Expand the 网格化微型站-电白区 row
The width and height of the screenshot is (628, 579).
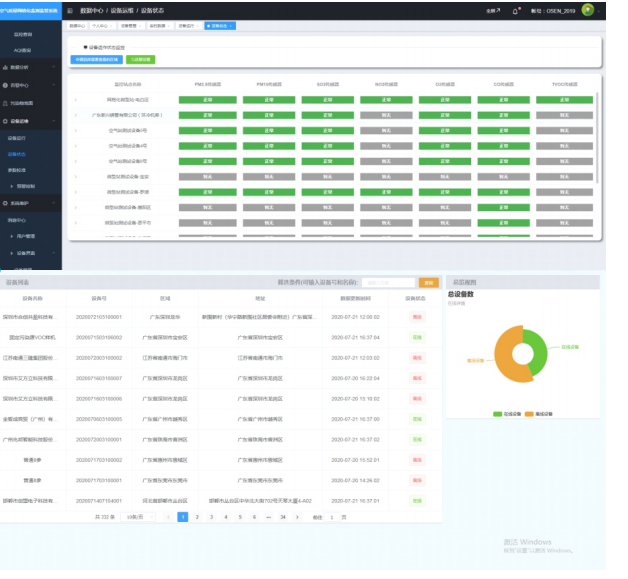point(76,100)
